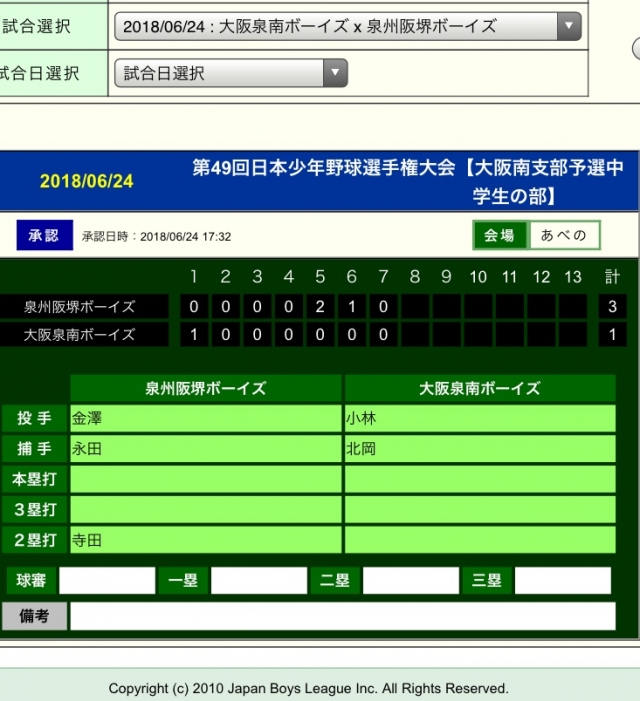This screenshot has width=640, height=701.
Task: Click the Japan Boys League copyright text
Action: point(308,688)
